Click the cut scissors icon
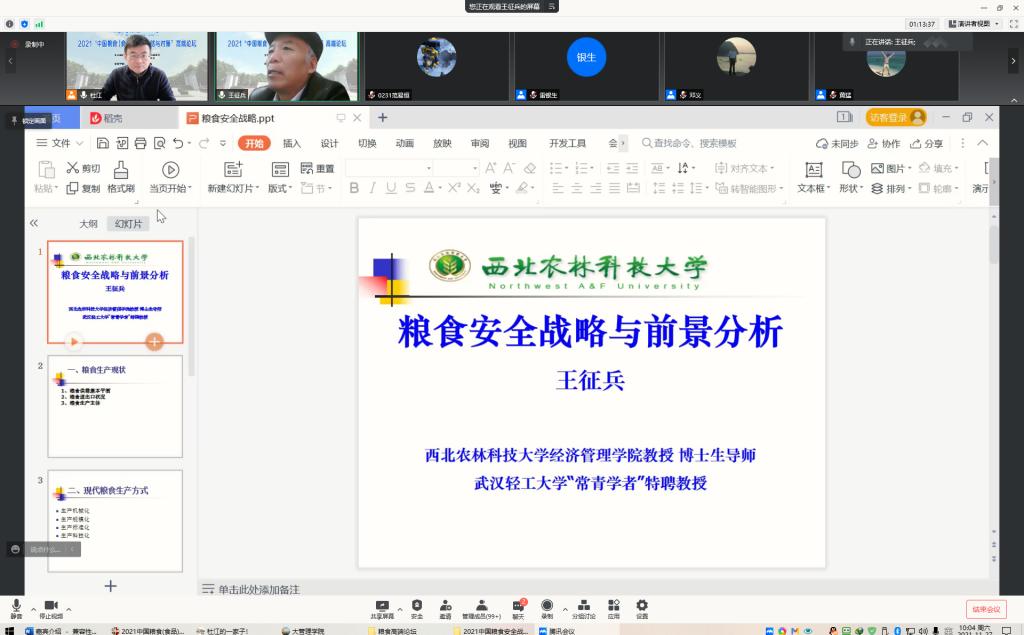The width and height of the screenshot is (1024, 635). pyautogui.click(x=73, y=168)
